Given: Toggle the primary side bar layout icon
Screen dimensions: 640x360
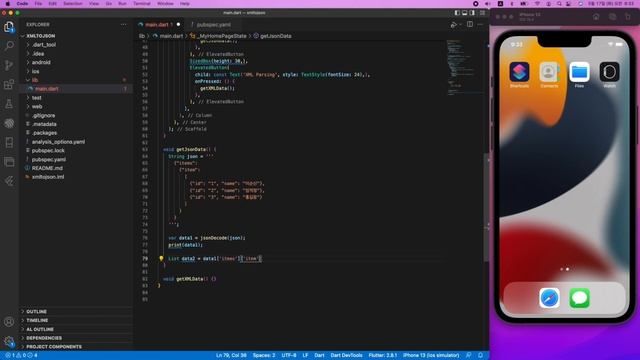Looking at the screenshot, I should (x=457, y=13).
